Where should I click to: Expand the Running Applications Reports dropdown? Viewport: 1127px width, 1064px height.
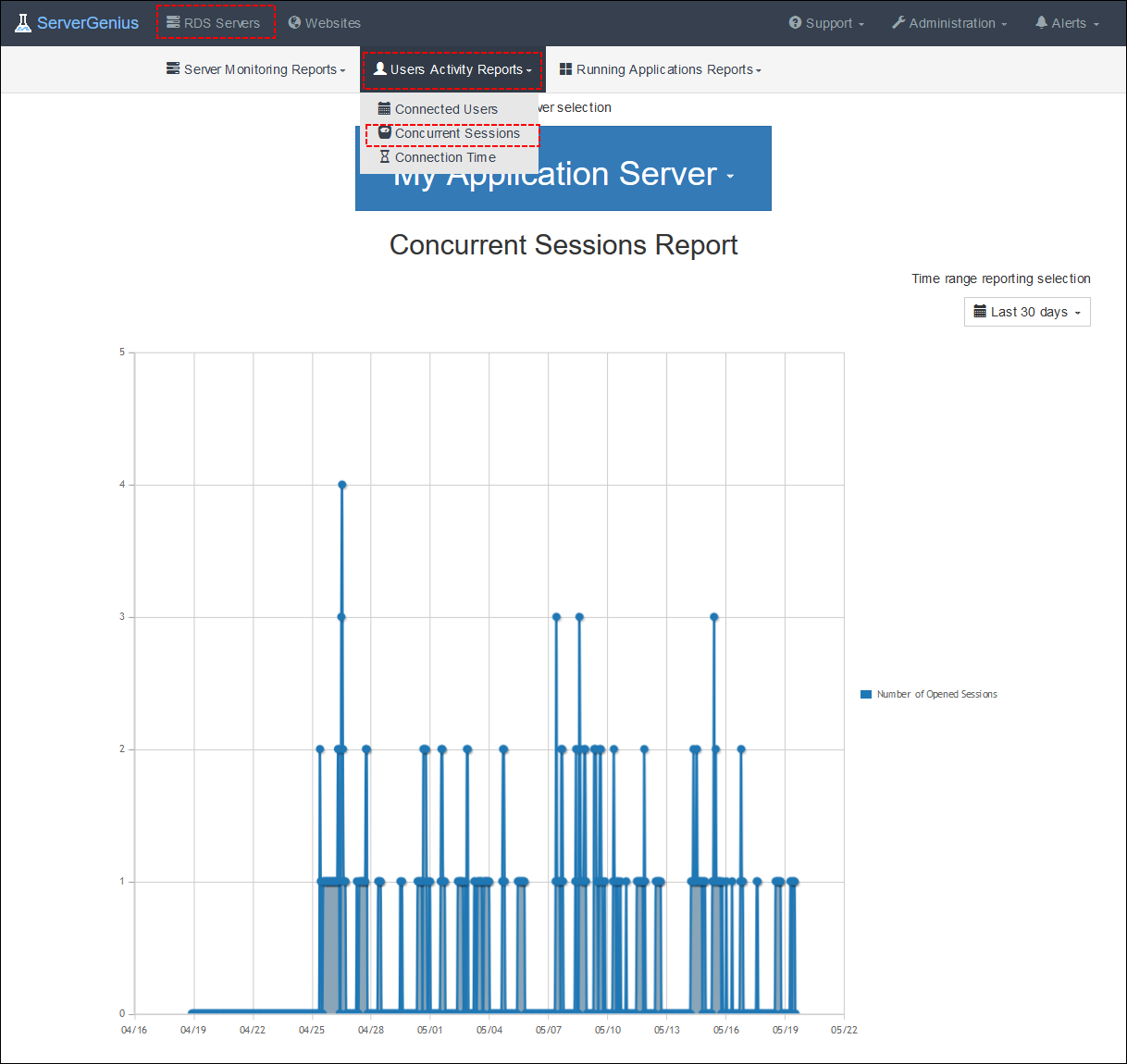[660, 68]
